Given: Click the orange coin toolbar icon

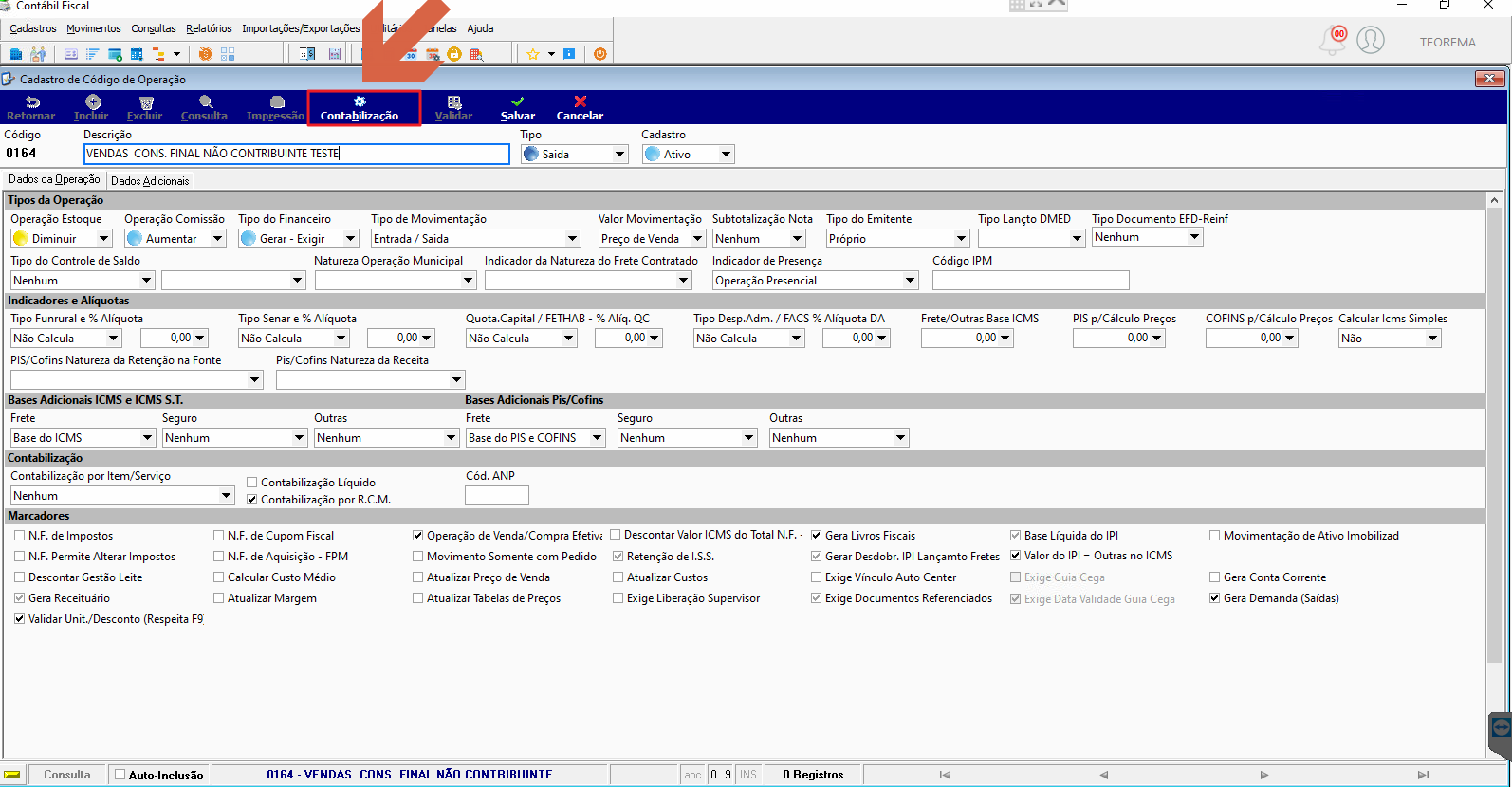Looking at the screenshot, I should point(205,54).
